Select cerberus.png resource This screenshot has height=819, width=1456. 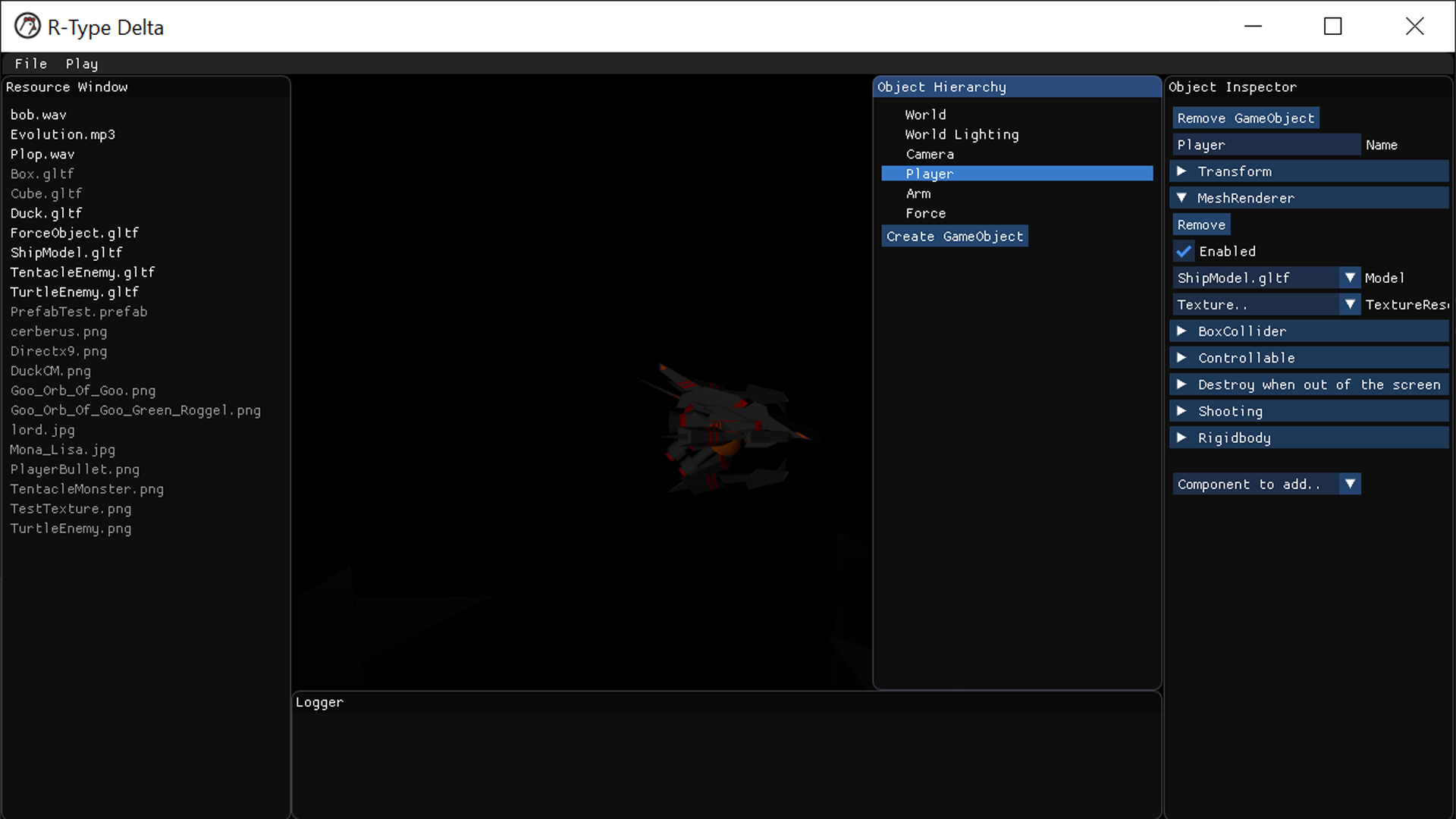[x=58, y=331]
